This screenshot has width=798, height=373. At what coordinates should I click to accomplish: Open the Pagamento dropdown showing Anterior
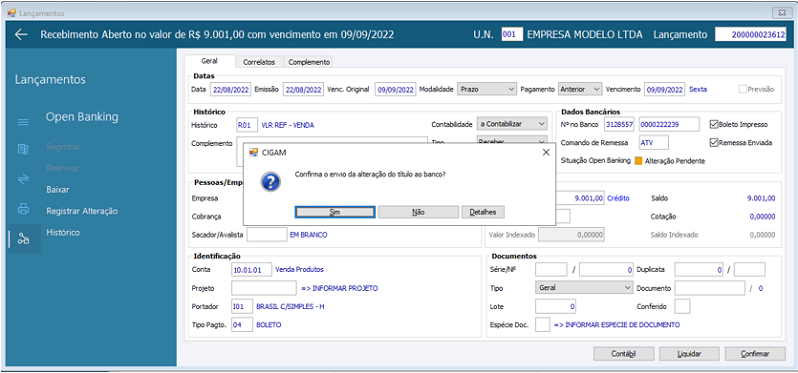(x=580, y=89)
